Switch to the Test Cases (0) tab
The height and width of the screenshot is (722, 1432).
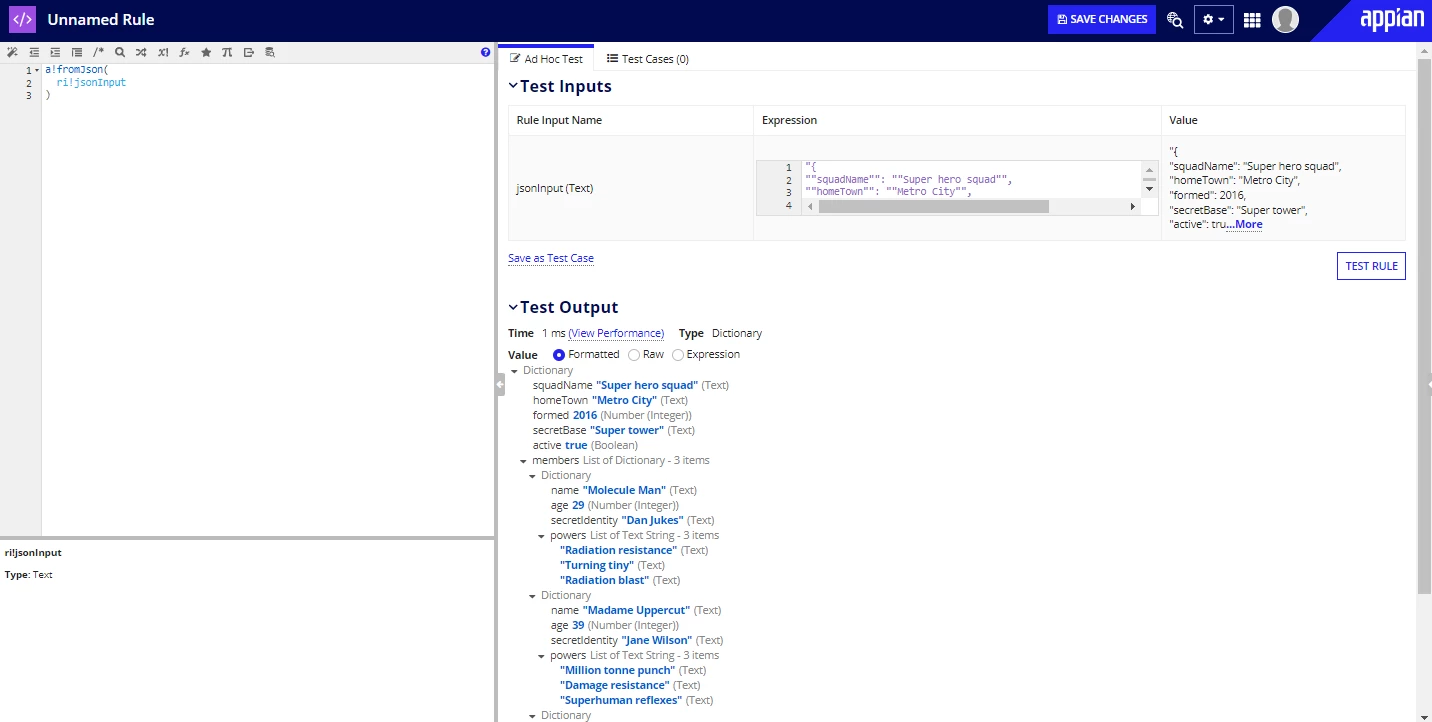click(647, 59)
